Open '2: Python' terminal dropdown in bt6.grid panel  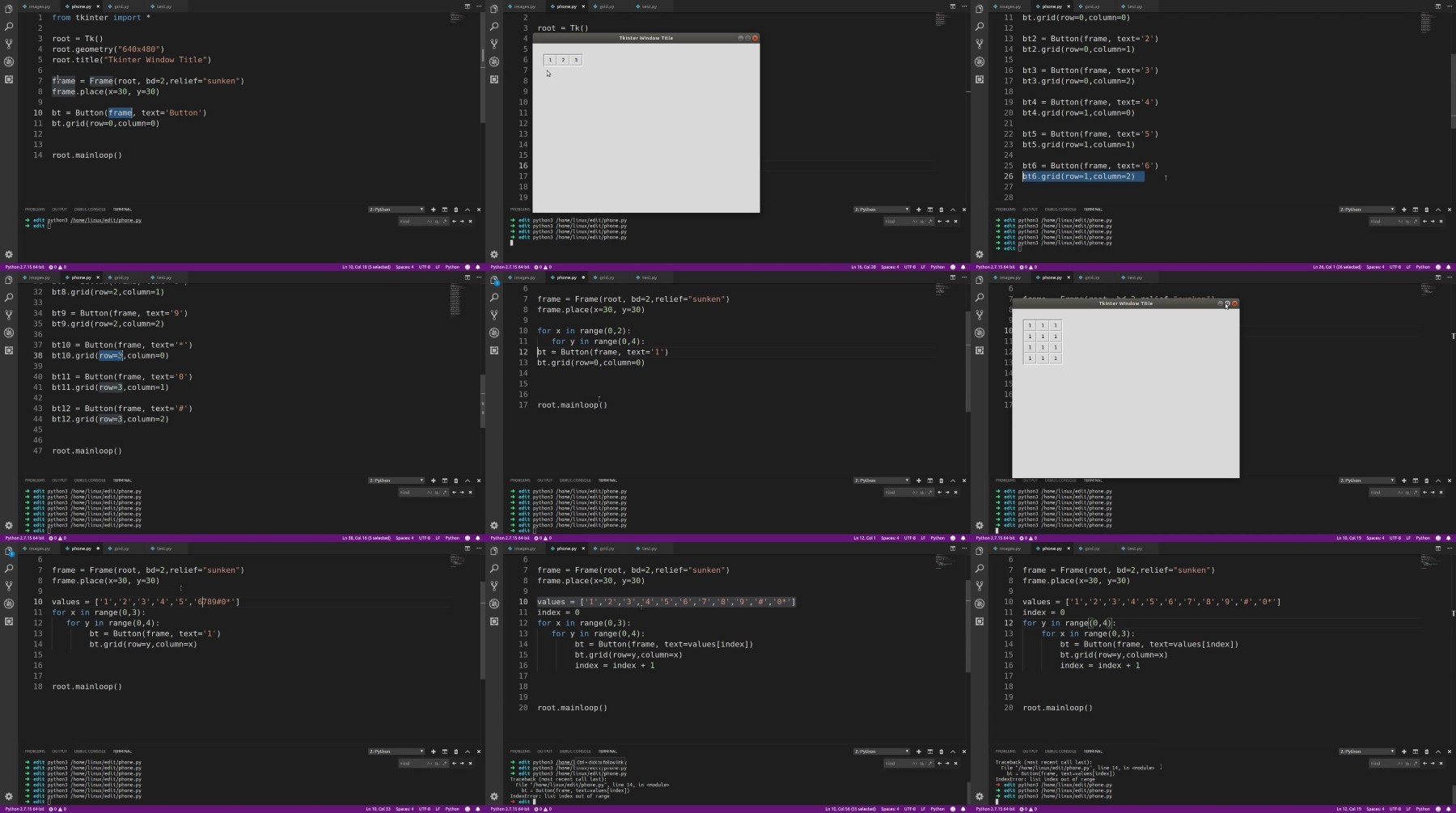pos(1367,210)
